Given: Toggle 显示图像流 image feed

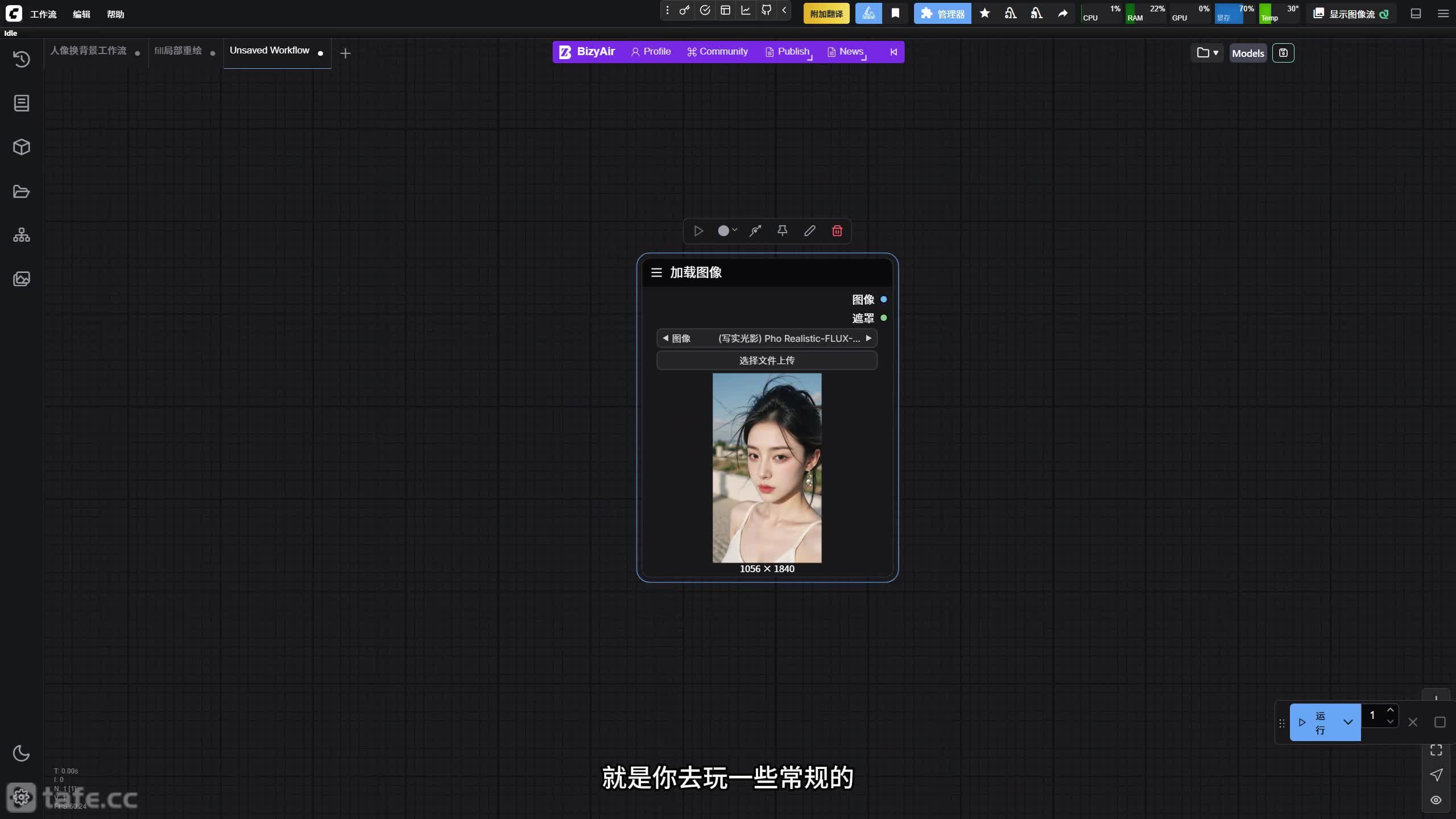Looking at the screenshot, I should (1351, 14).
